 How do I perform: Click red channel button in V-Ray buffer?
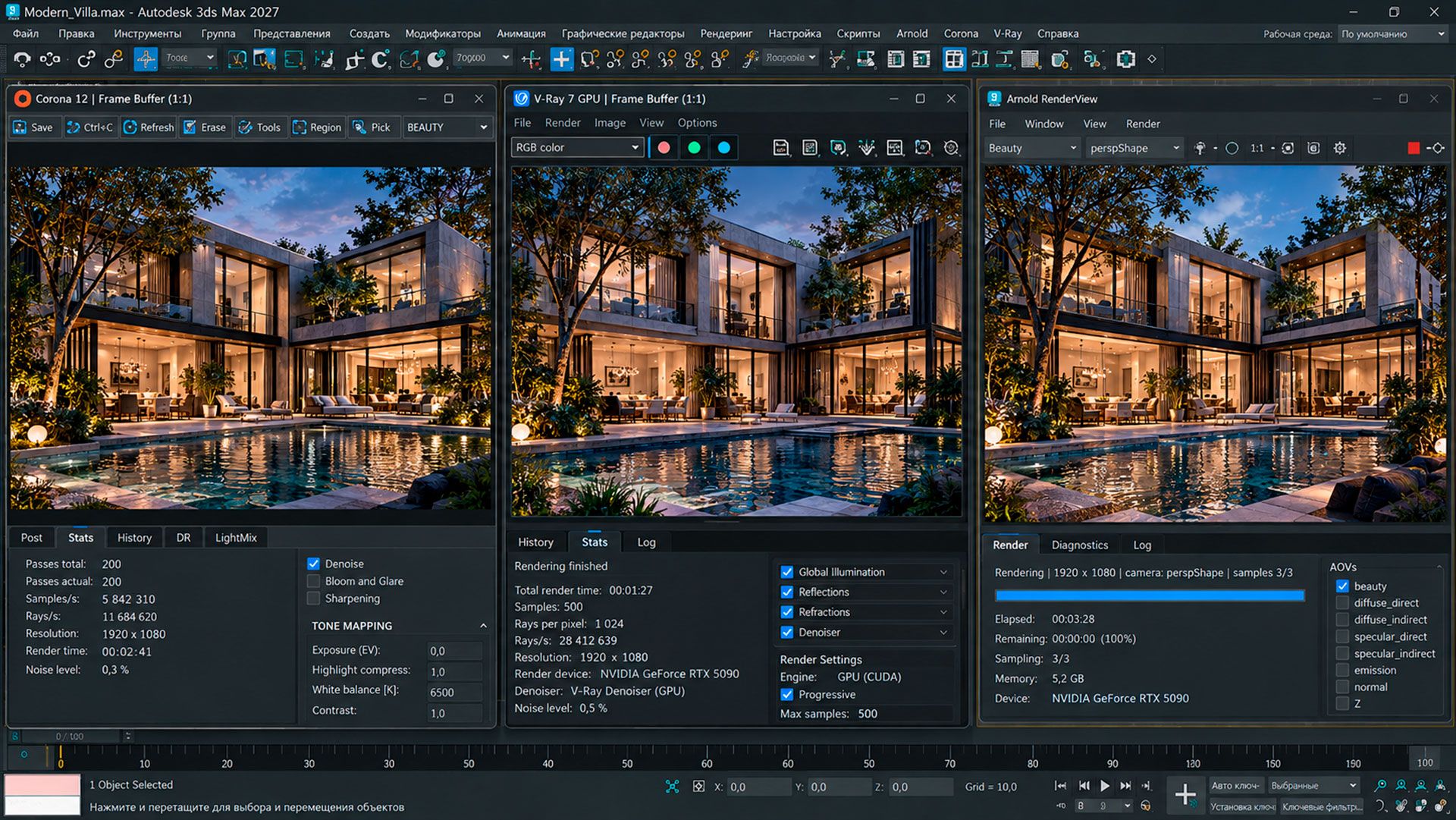[664, 148]
